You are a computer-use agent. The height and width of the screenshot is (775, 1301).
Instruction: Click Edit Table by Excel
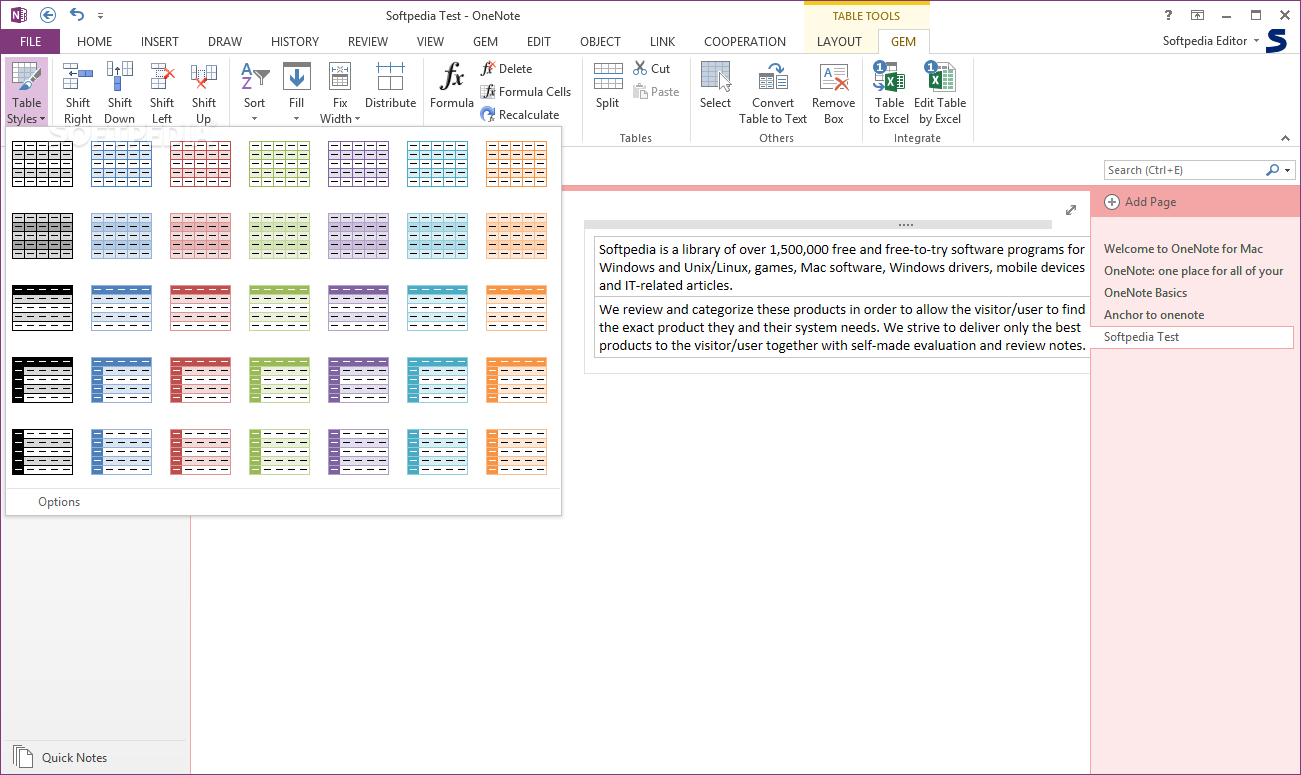[x=940, y=92]
